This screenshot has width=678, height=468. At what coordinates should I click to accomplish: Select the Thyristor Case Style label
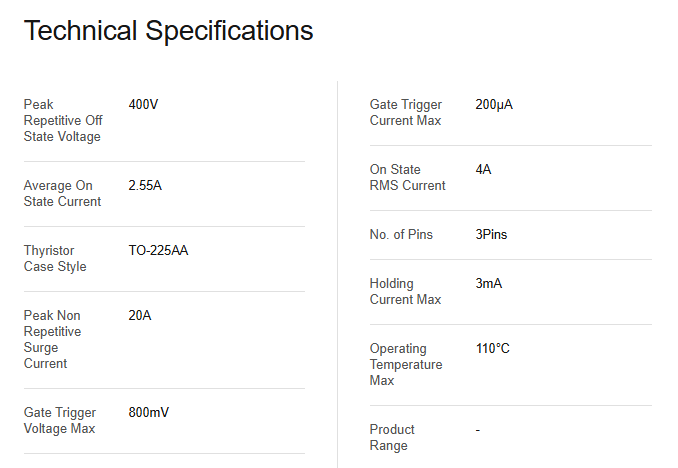(55, 258)
